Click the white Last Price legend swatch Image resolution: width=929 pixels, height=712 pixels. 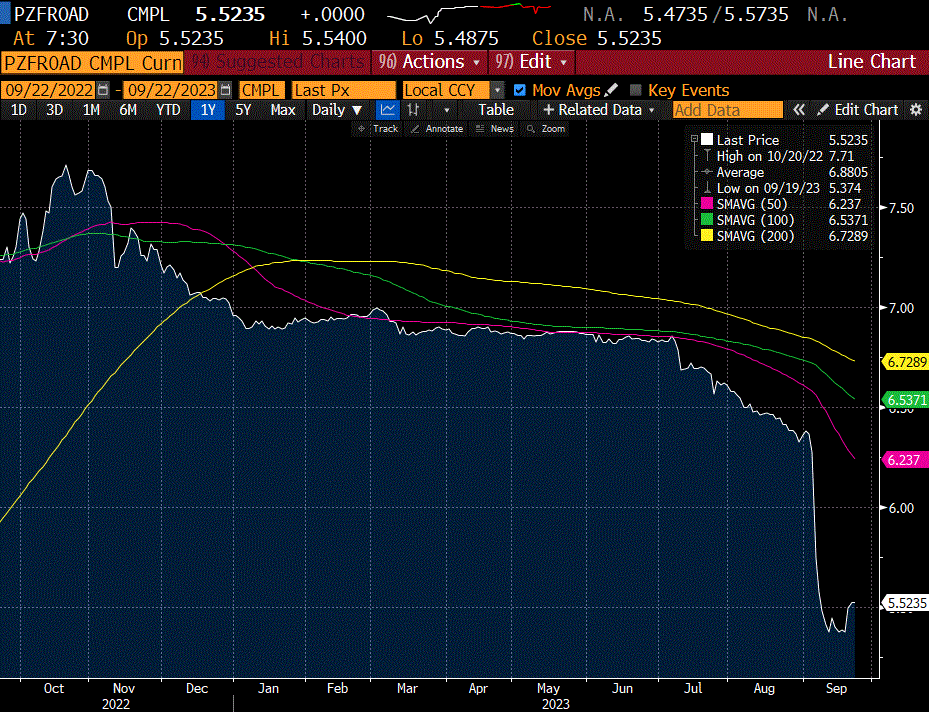tap(707, 140)
